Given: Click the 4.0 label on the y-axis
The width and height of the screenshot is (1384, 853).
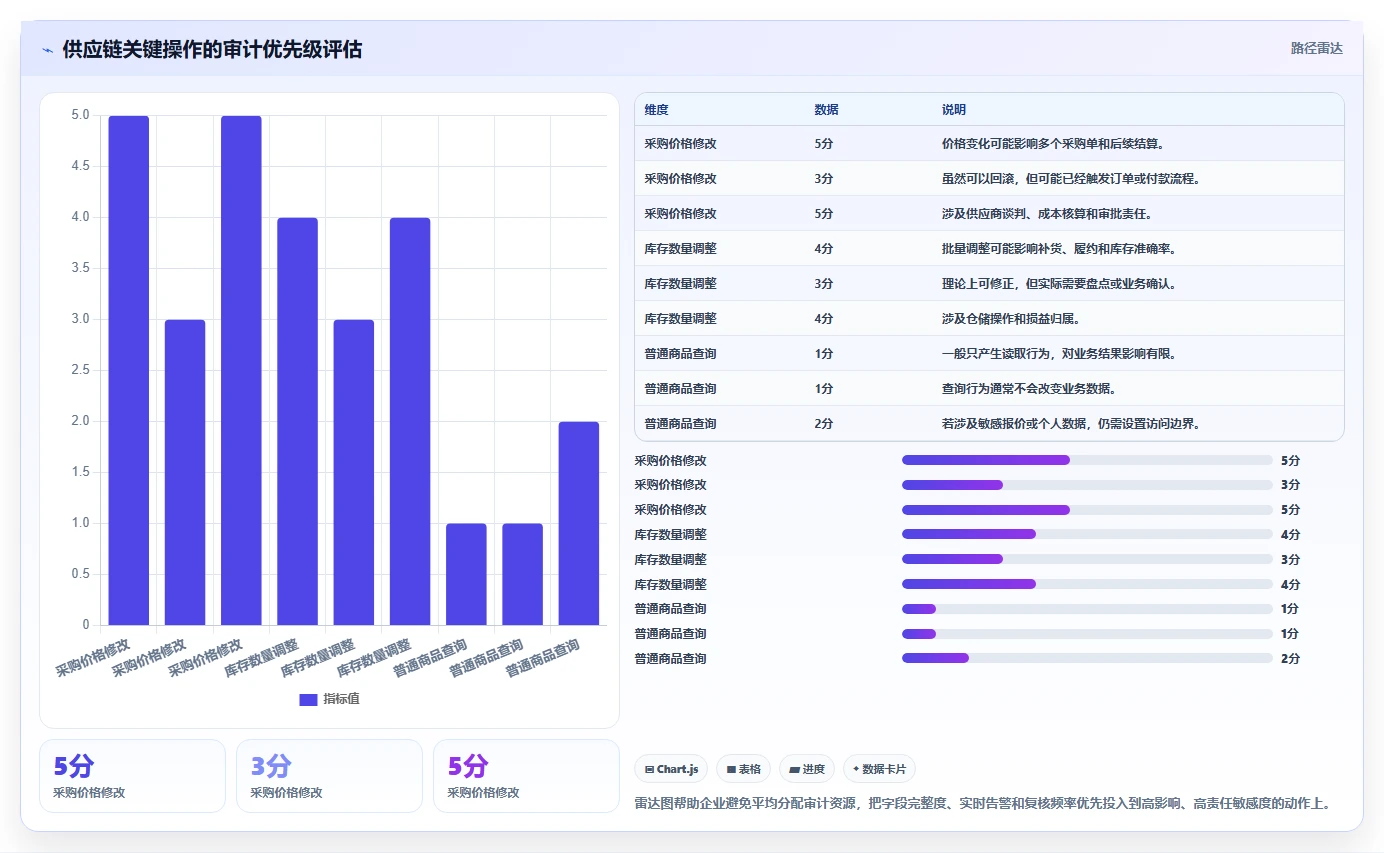Looking at the screenshot, I should point(80,217).
